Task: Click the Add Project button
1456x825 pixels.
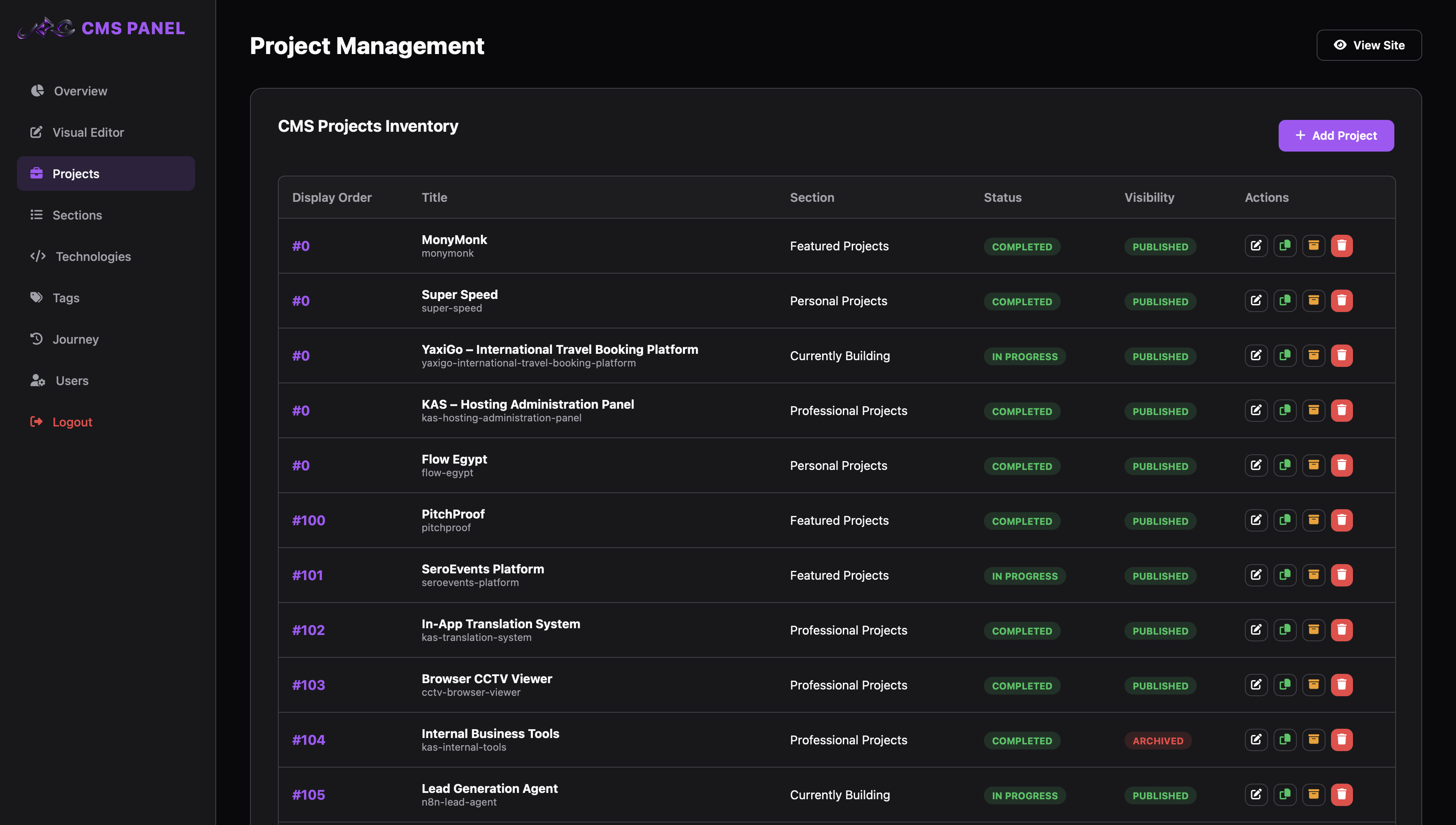Action: pos(1336,136)
